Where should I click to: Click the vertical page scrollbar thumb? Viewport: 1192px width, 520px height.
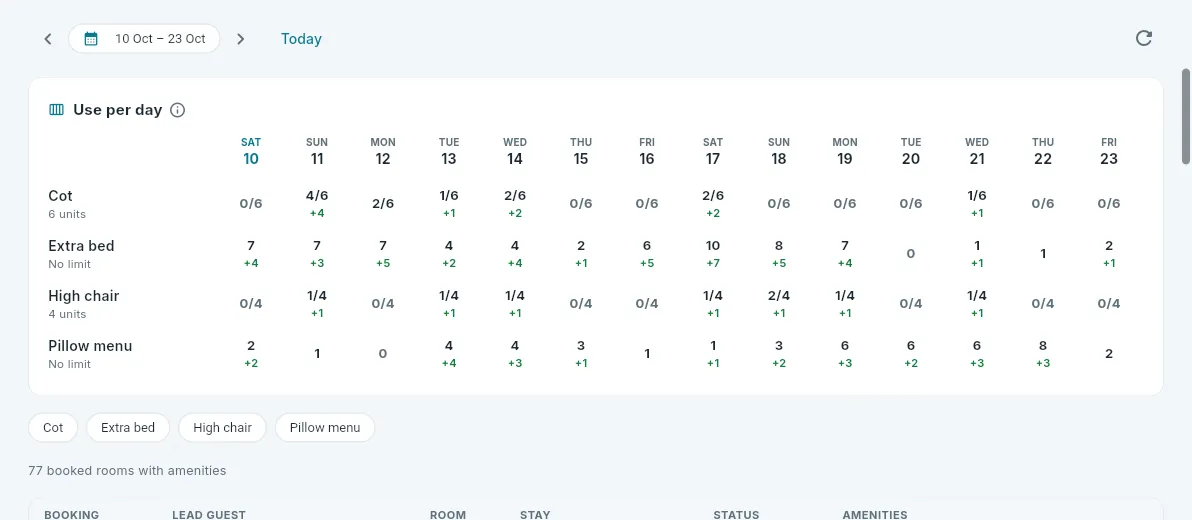(1185, 116)
